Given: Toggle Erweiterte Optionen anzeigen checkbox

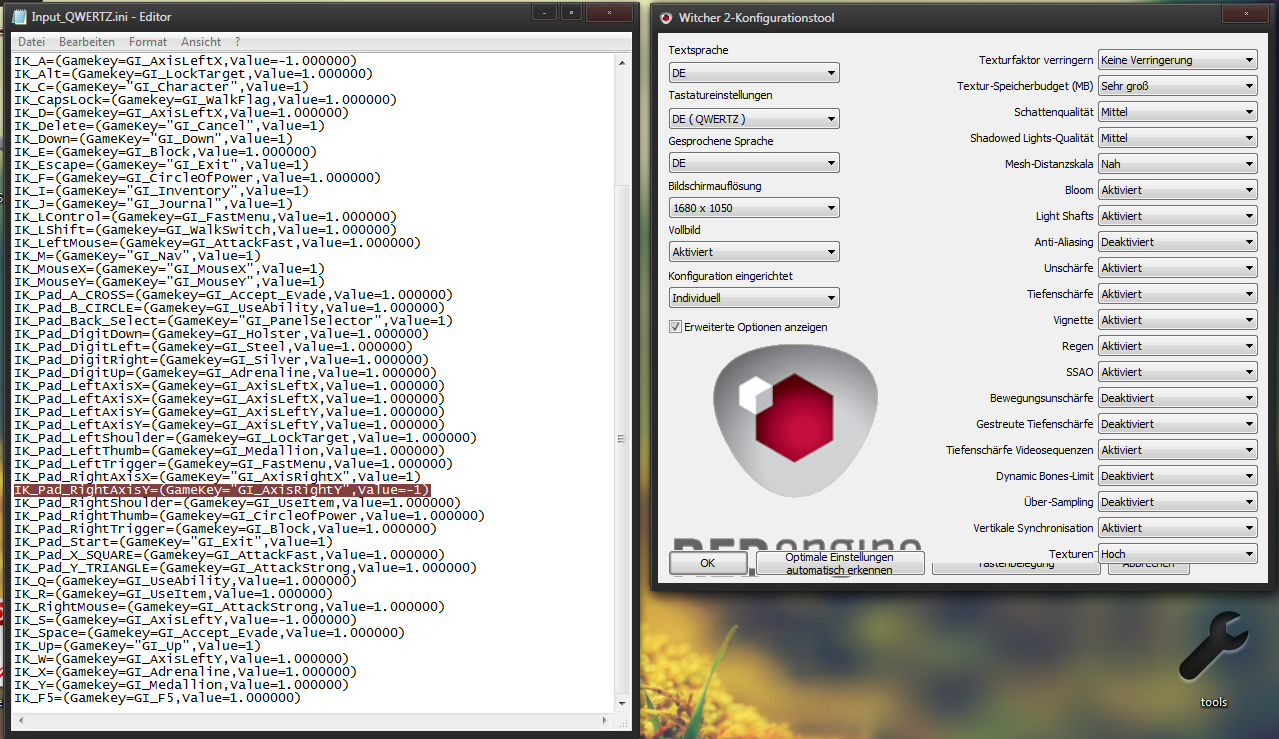Looking at the screenshot, I should pyautogui.click(x=676, y=326).
